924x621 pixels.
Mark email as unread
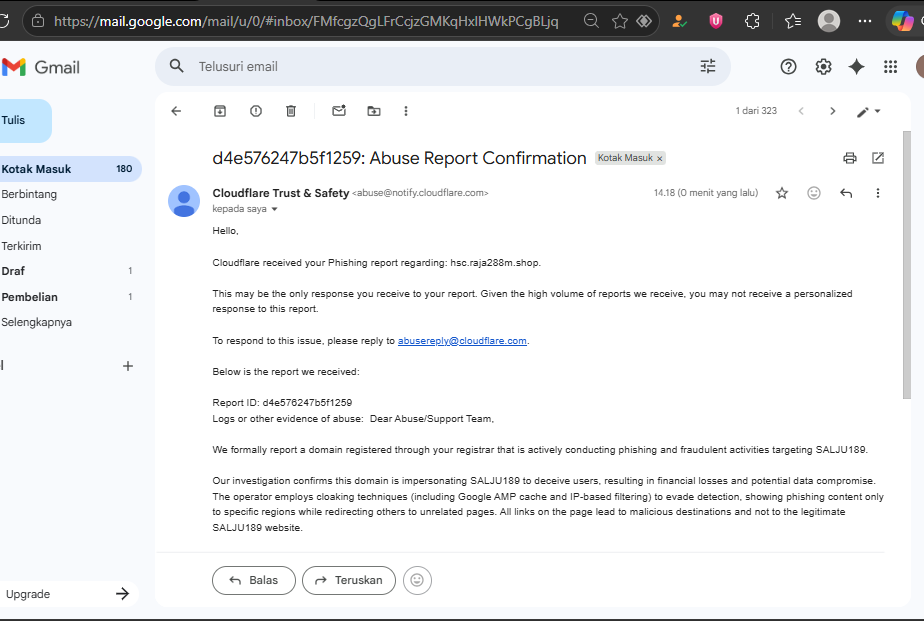point(339,110)
